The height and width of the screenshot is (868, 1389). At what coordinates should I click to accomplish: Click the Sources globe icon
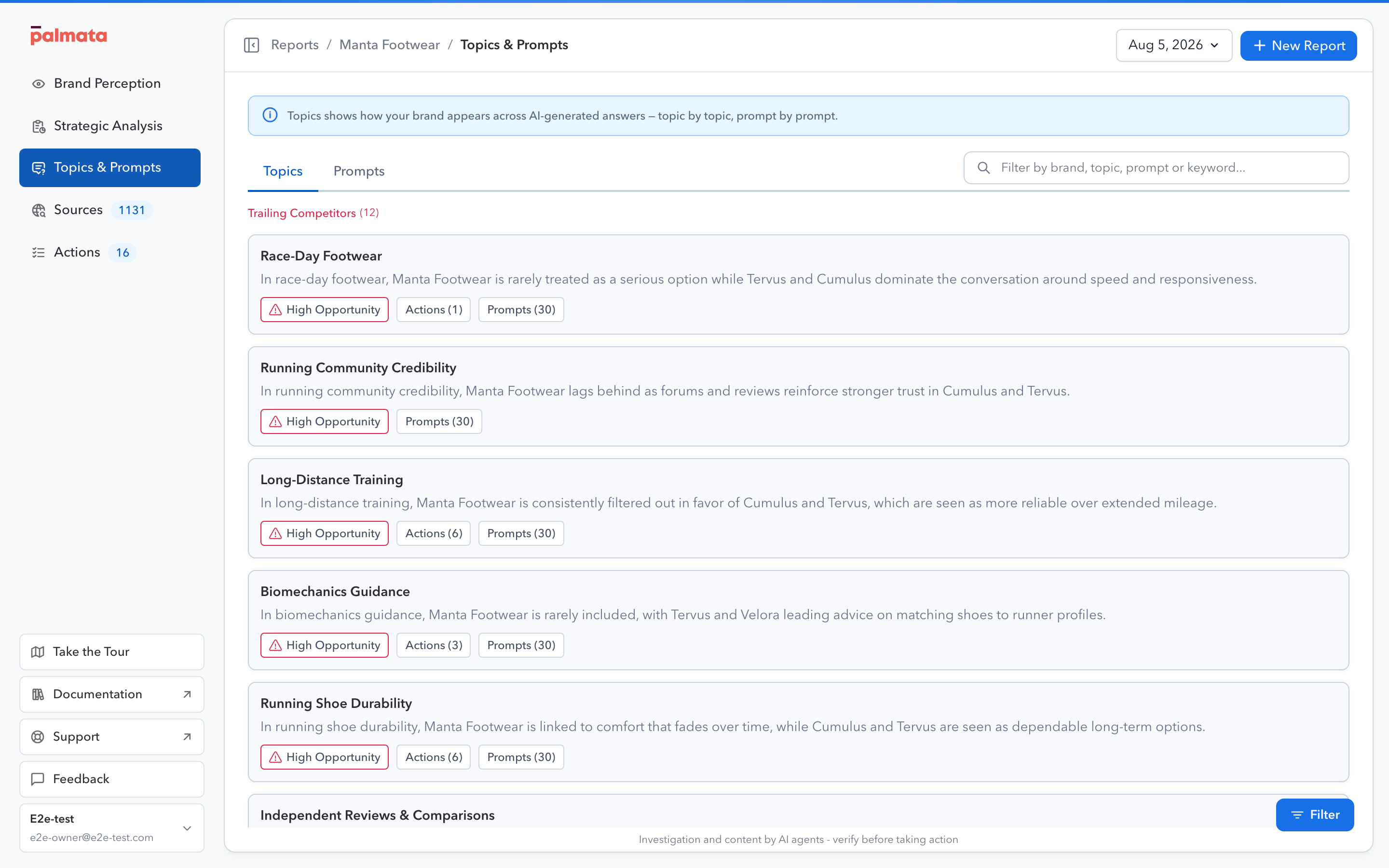(39, 210)
